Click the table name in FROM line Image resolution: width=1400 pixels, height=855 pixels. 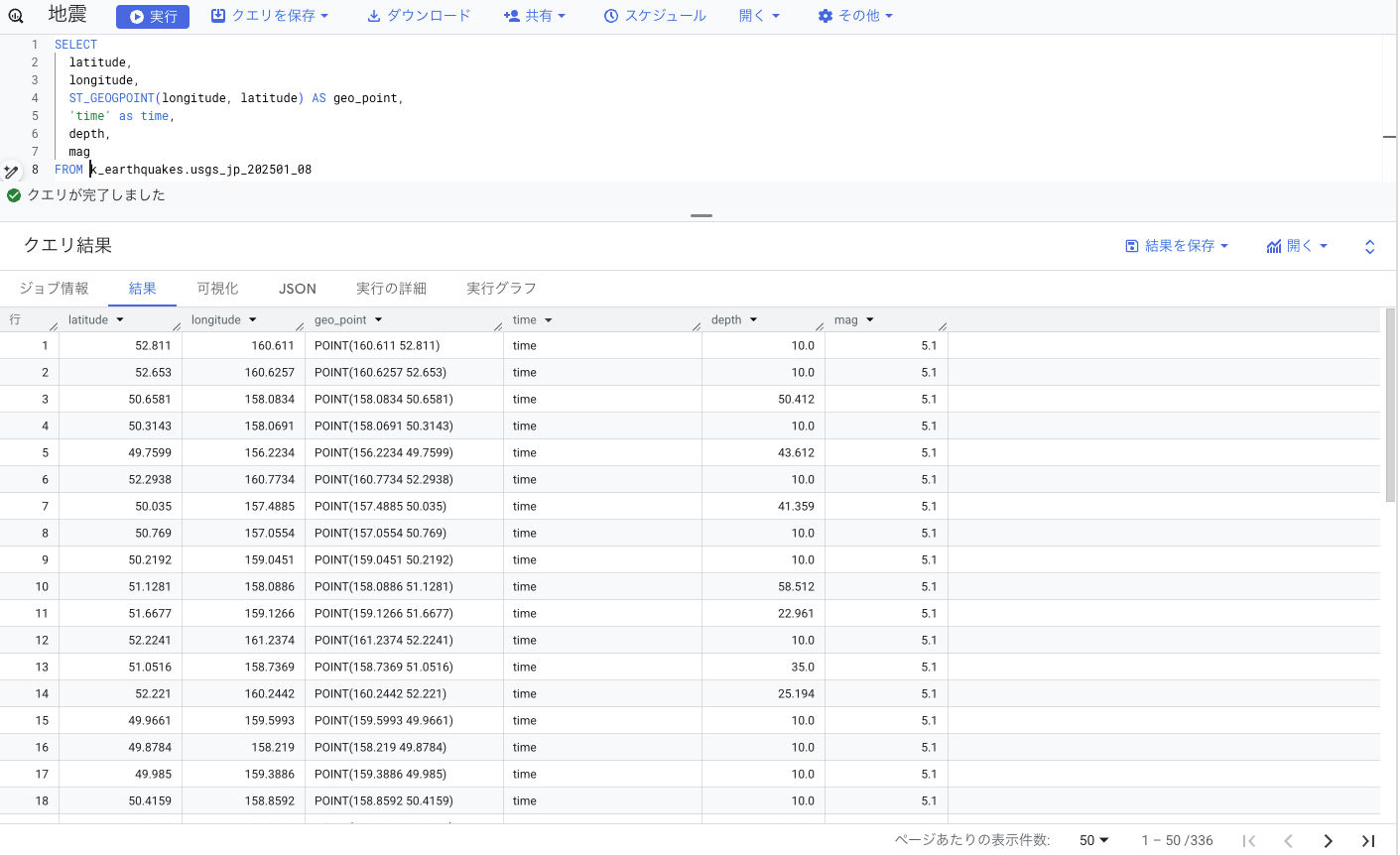tap(200, 170)
